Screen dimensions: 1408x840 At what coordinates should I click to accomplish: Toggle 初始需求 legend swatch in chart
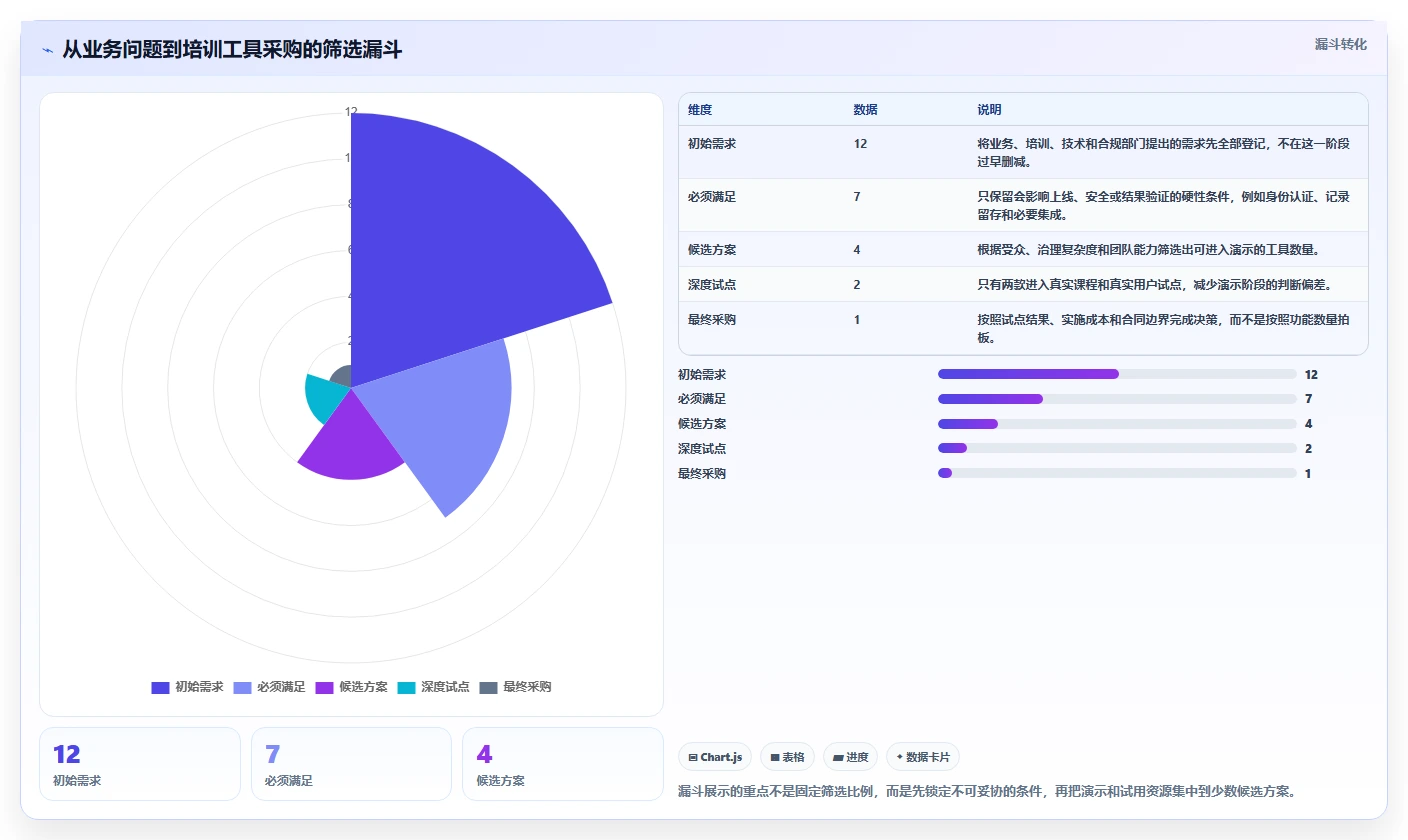160,687
